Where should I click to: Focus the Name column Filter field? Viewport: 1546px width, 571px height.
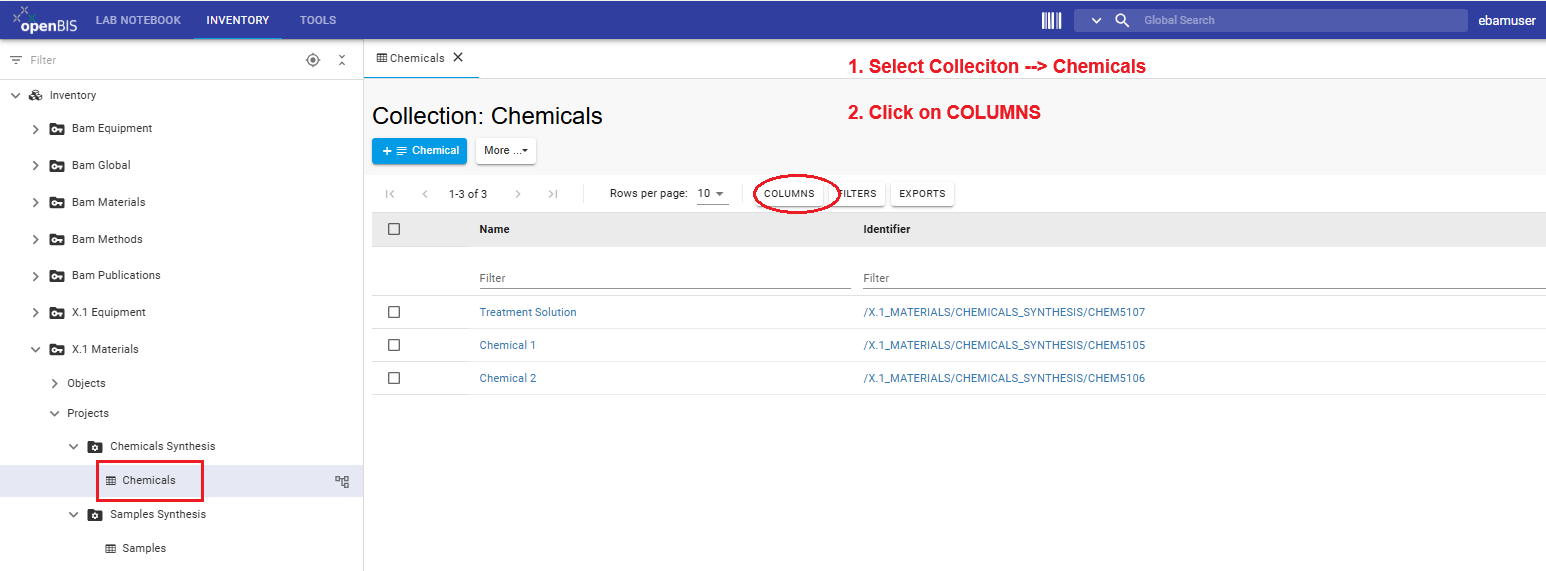(665, 278)
